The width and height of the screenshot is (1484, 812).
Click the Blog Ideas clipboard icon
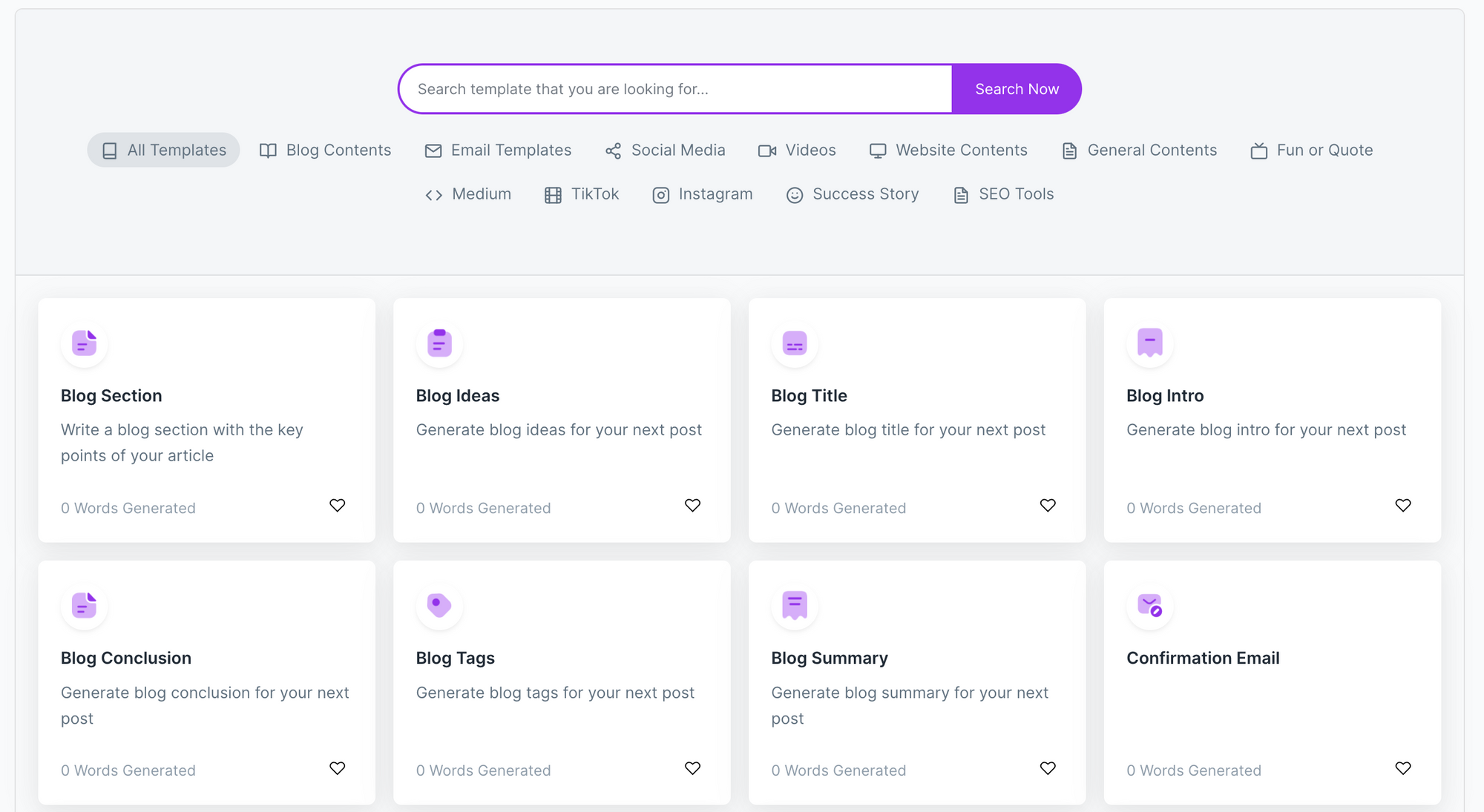439,343
